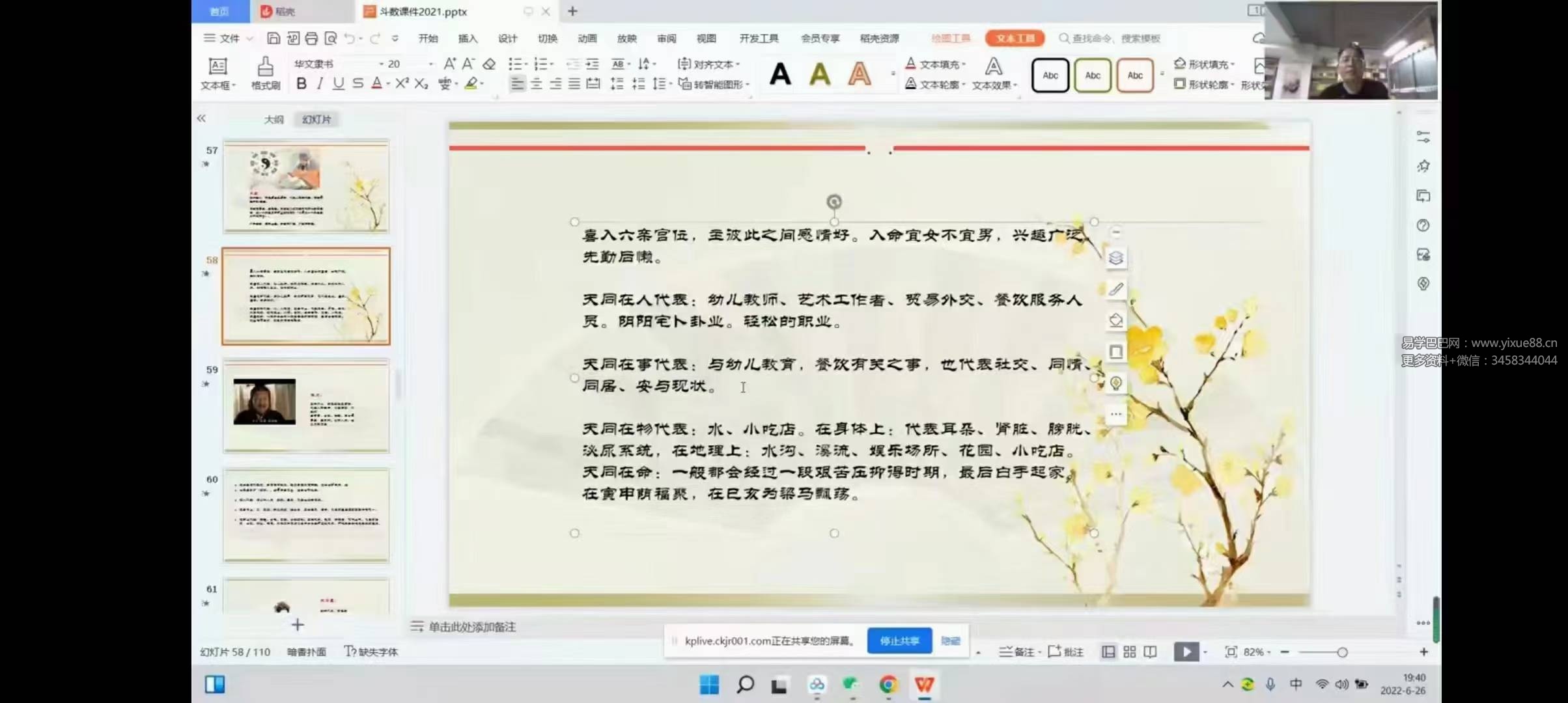
Task: Click the highlight color pen icon
Action: coord(471,83)
